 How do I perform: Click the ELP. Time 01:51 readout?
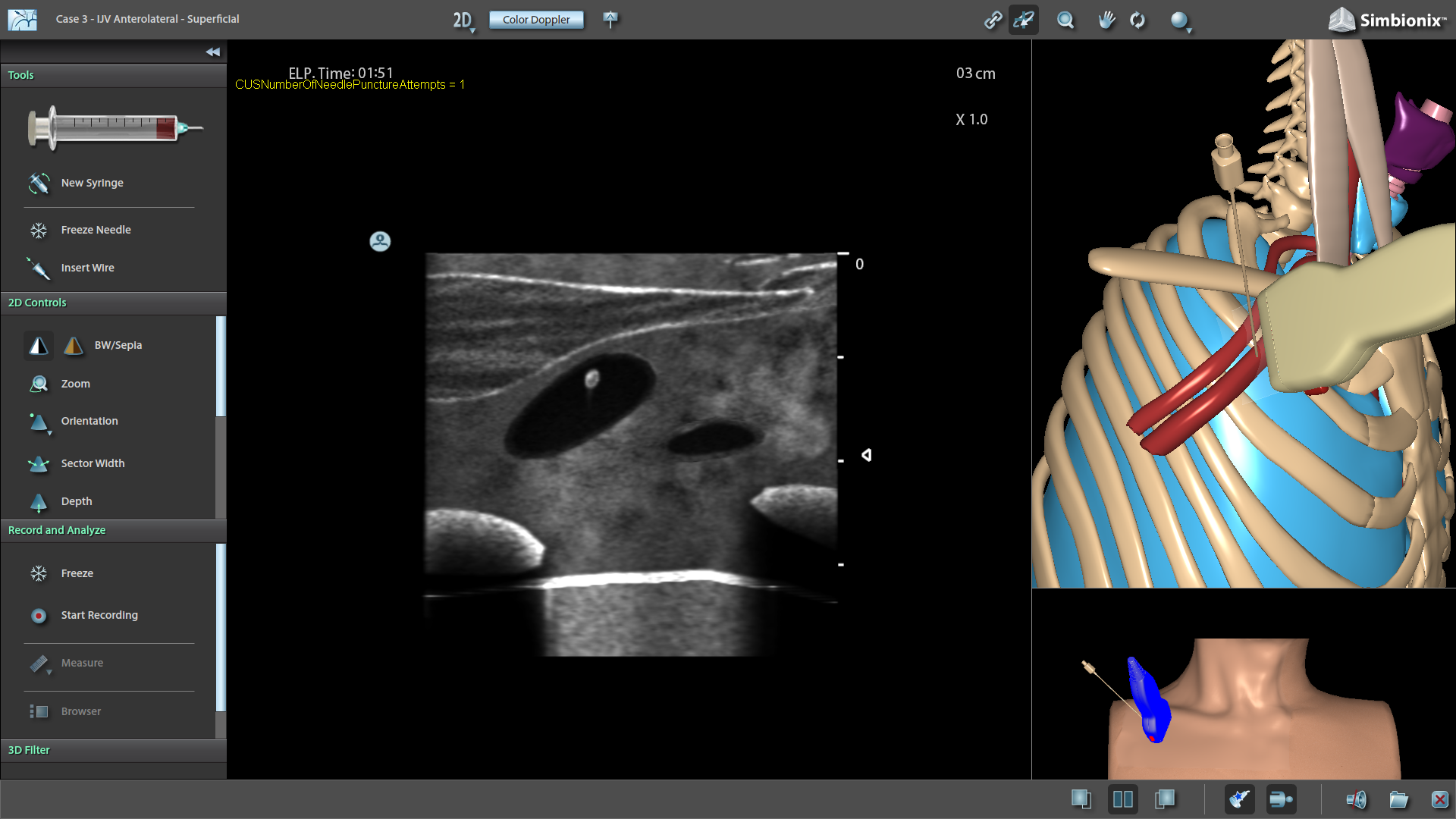341,72
